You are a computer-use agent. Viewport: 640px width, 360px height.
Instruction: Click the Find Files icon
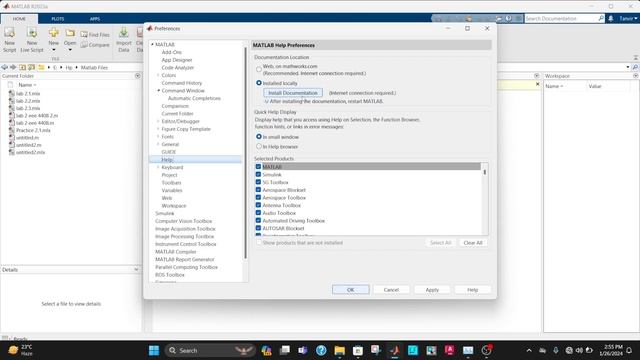pos(84,35)
